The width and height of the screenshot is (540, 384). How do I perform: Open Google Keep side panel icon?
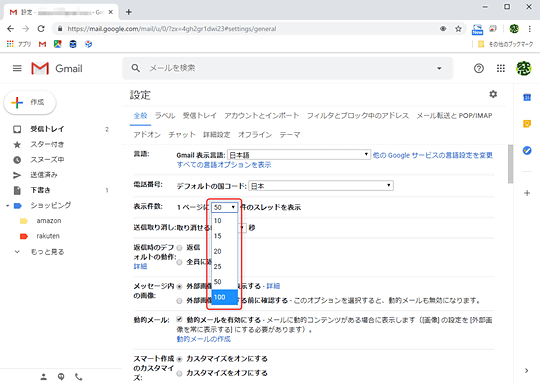(527, 124)
